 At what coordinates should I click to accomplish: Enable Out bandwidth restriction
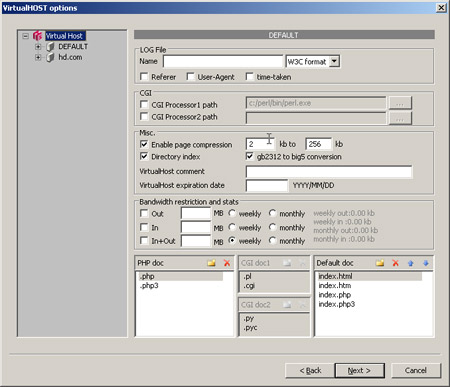coord(144,213)
